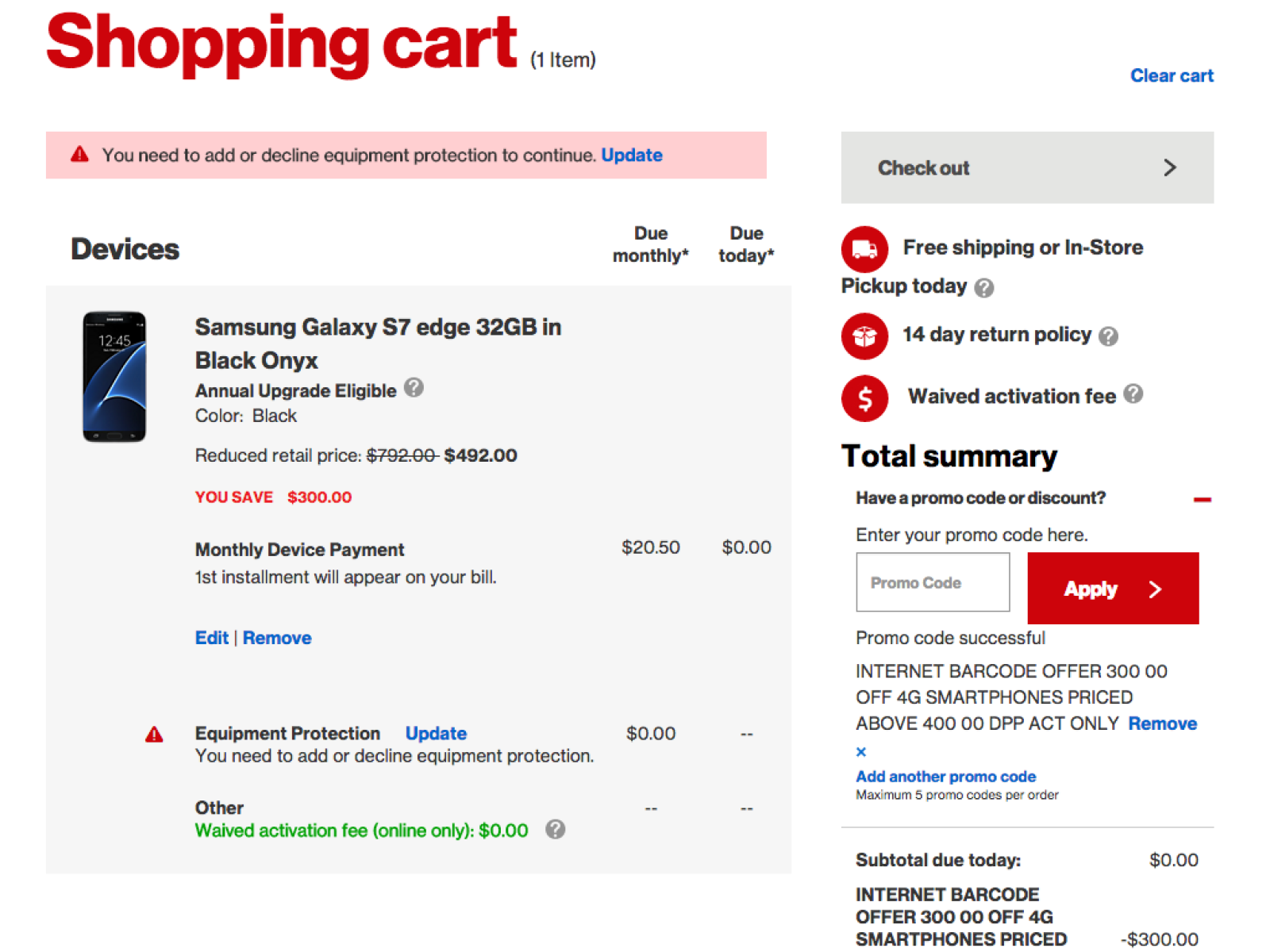1270x952 pixels.
Task: Apply the promo code
Action: [1112, 589]
